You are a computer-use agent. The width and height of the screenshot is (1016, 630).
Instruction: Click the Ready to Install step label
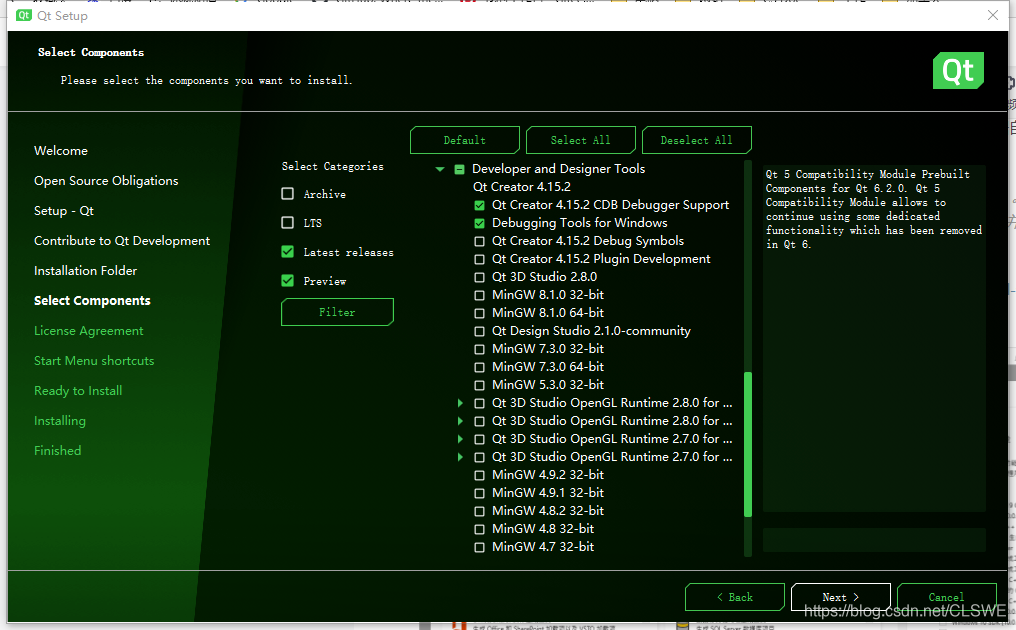[78, 391]
